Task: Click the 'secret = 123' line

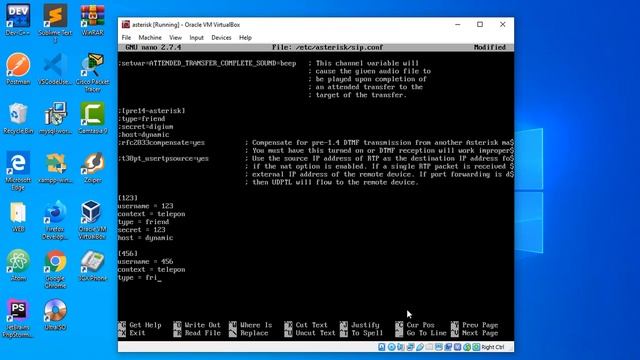Action: click(142, 230)
